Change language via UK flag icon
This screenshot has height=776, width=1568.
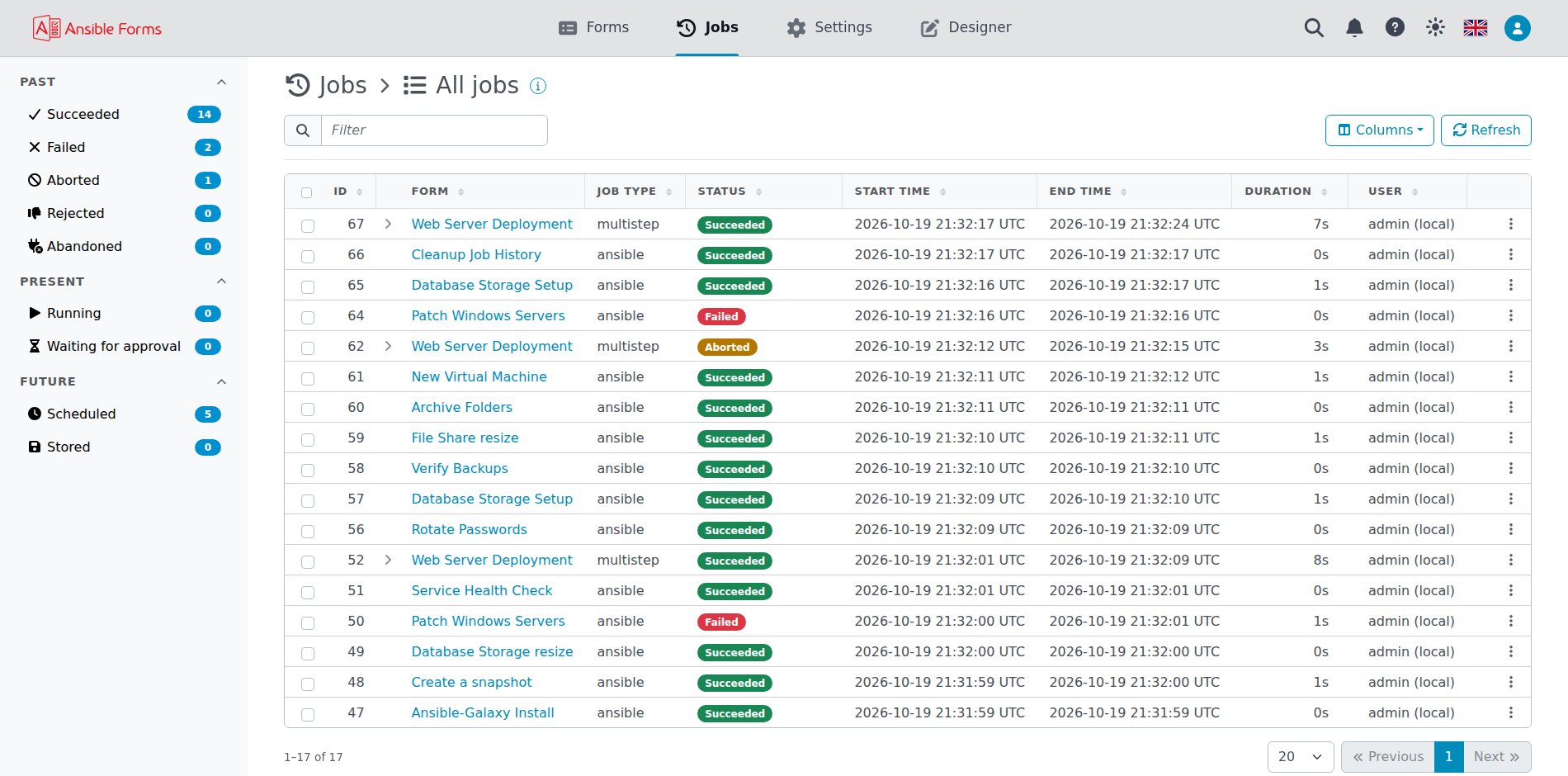click(1476, 28)
